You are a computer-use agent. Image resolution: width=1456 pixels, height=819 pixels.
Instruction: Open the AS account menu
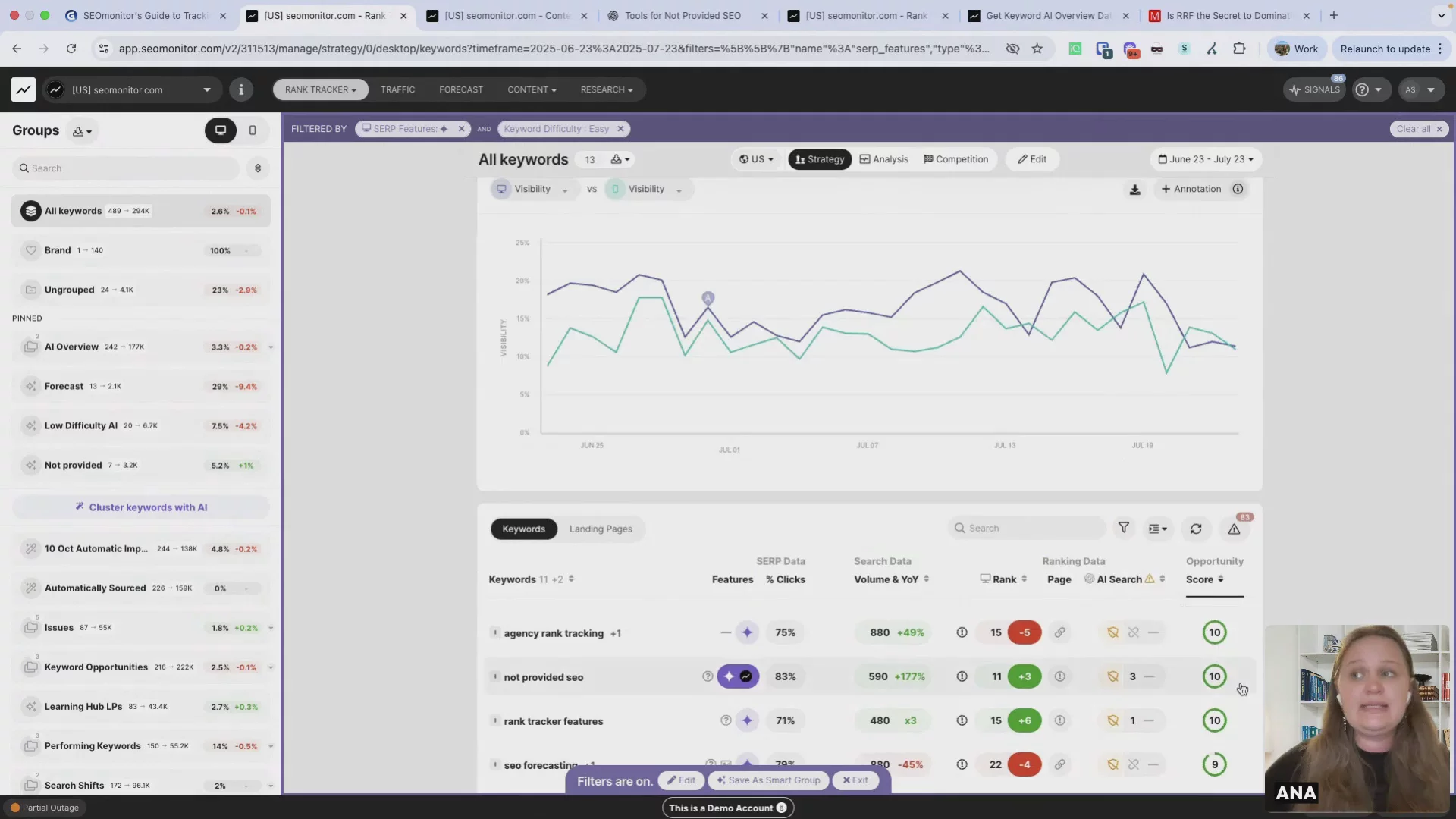pos(1420,89)
